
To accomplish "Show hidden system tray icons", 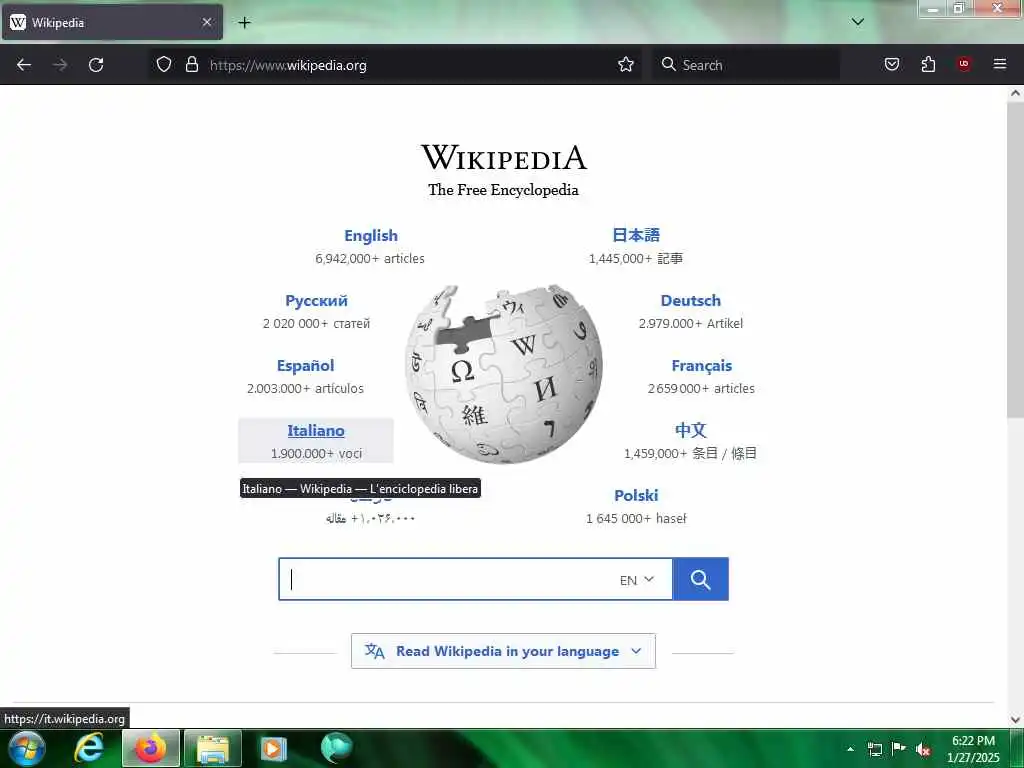I will pos(850,749).
